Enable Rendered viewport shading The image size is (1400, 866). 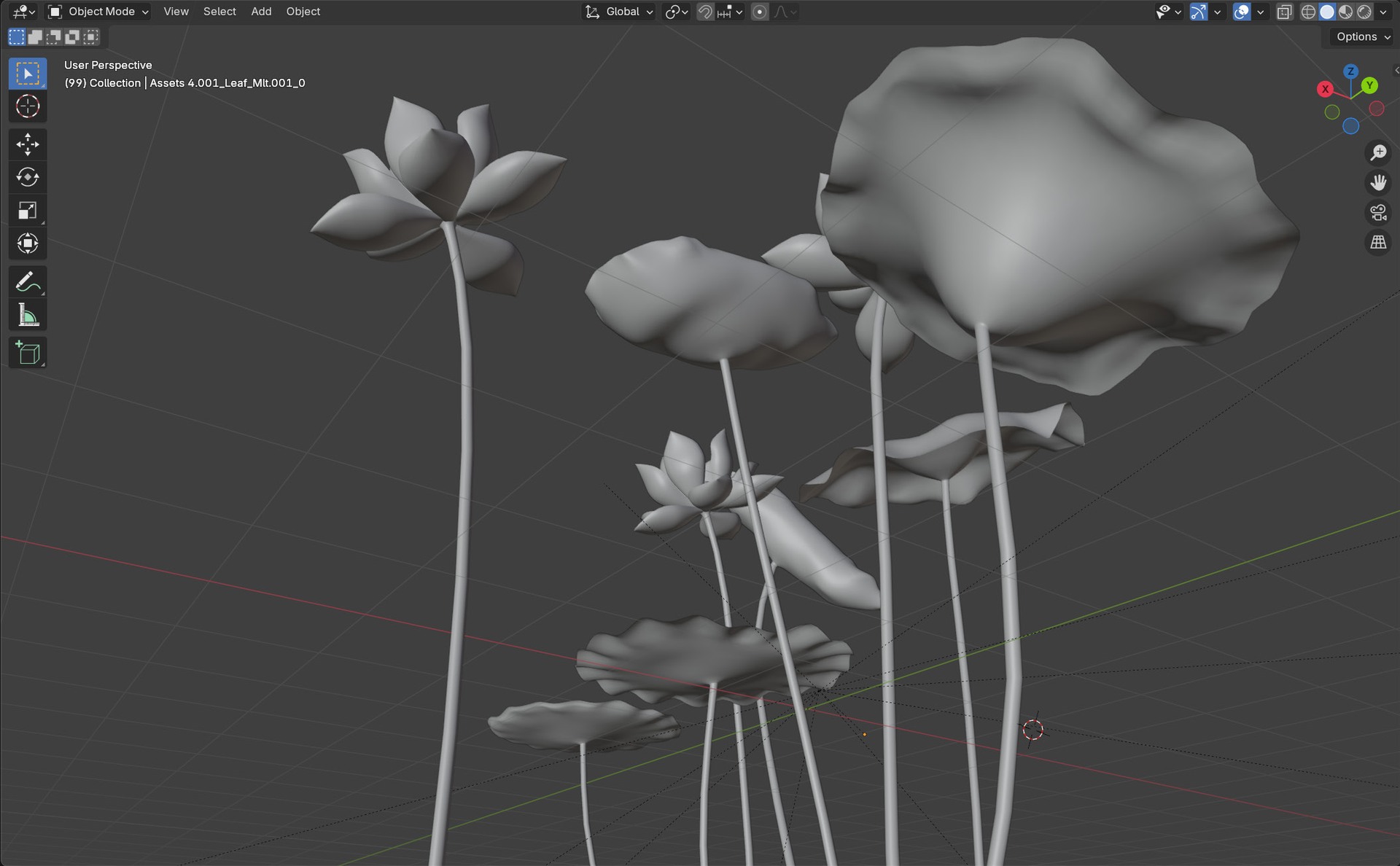click(x=1364, y=12)
